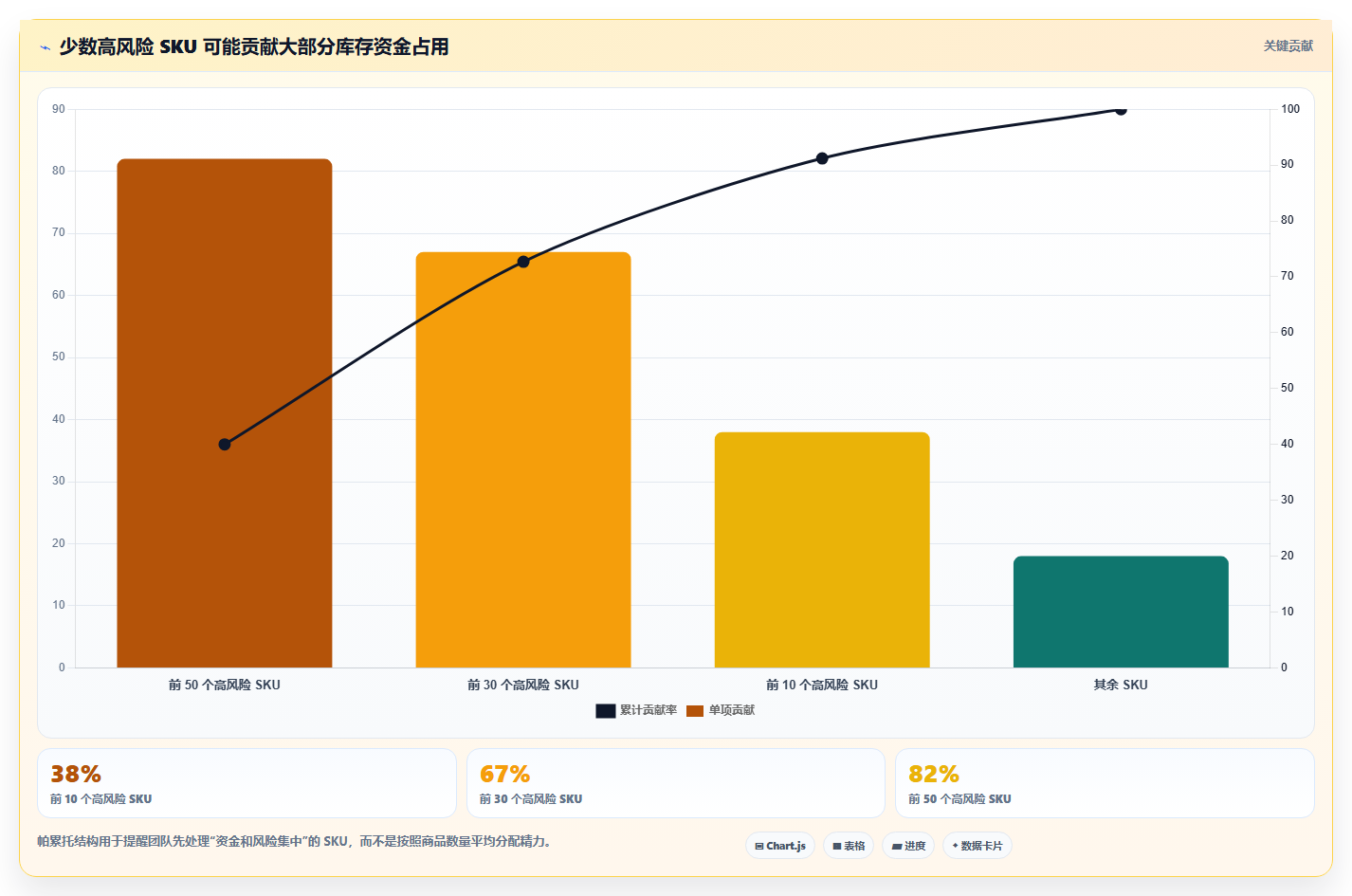Click the line point above the yellow bar
Image resolution: width=1352 pixels, height=896 pixels.
coord(822,158)
